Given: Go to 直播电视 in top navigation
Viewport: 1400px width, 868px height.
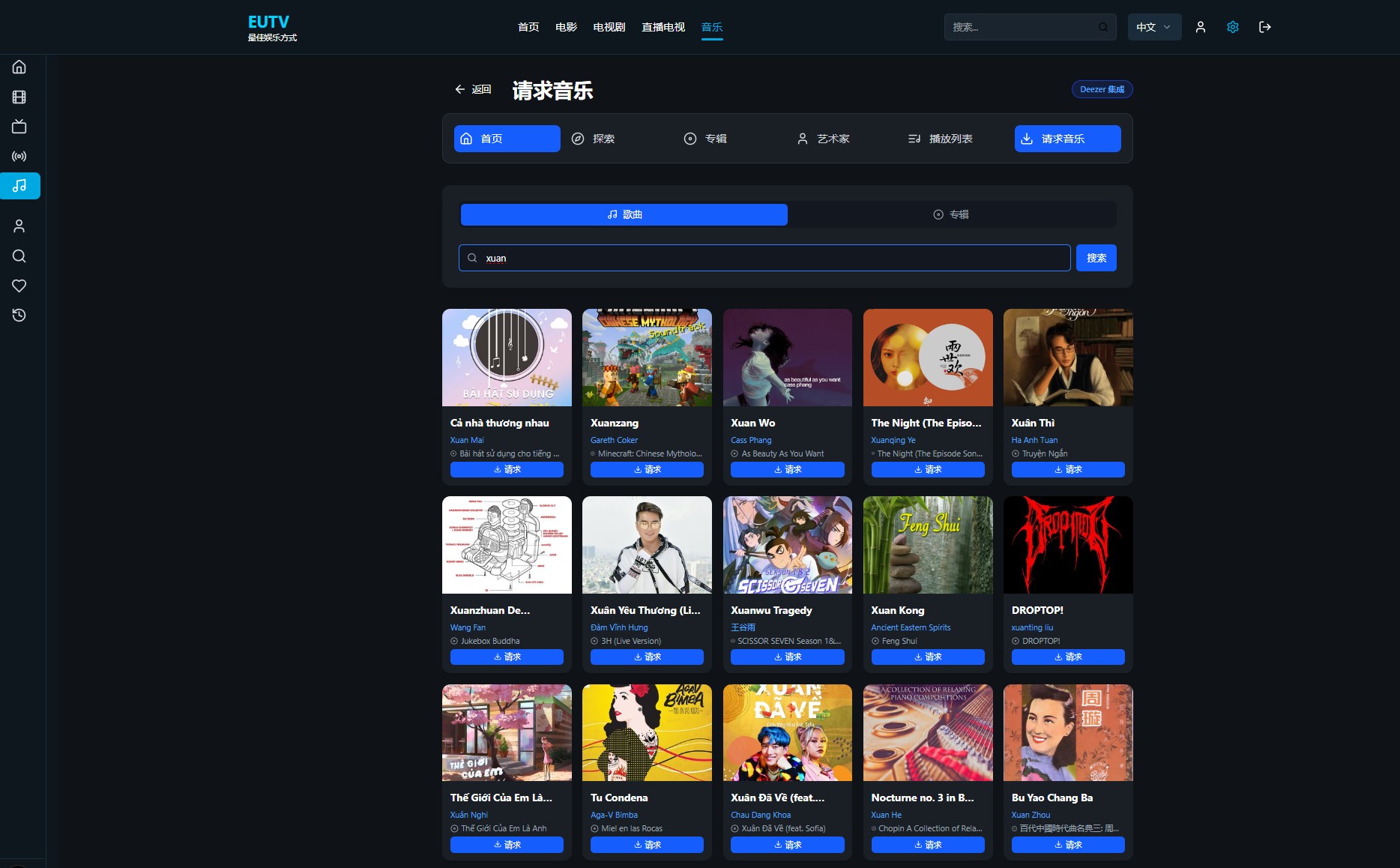Looking at the screenshot, I should (x=663, y=27).
